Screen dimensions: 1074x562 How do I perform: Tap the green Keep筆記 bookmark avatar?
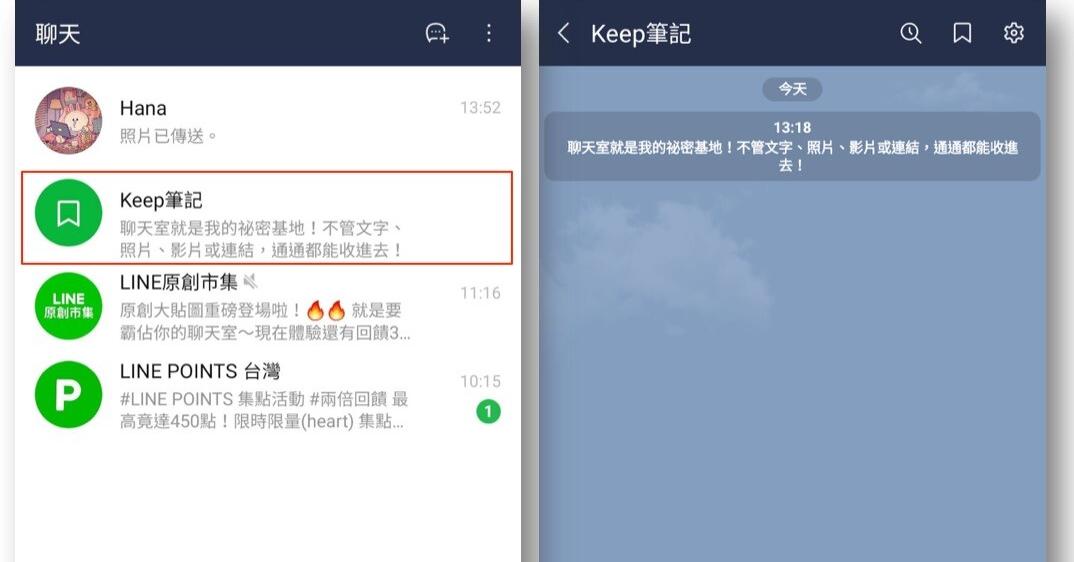point(68,213)
